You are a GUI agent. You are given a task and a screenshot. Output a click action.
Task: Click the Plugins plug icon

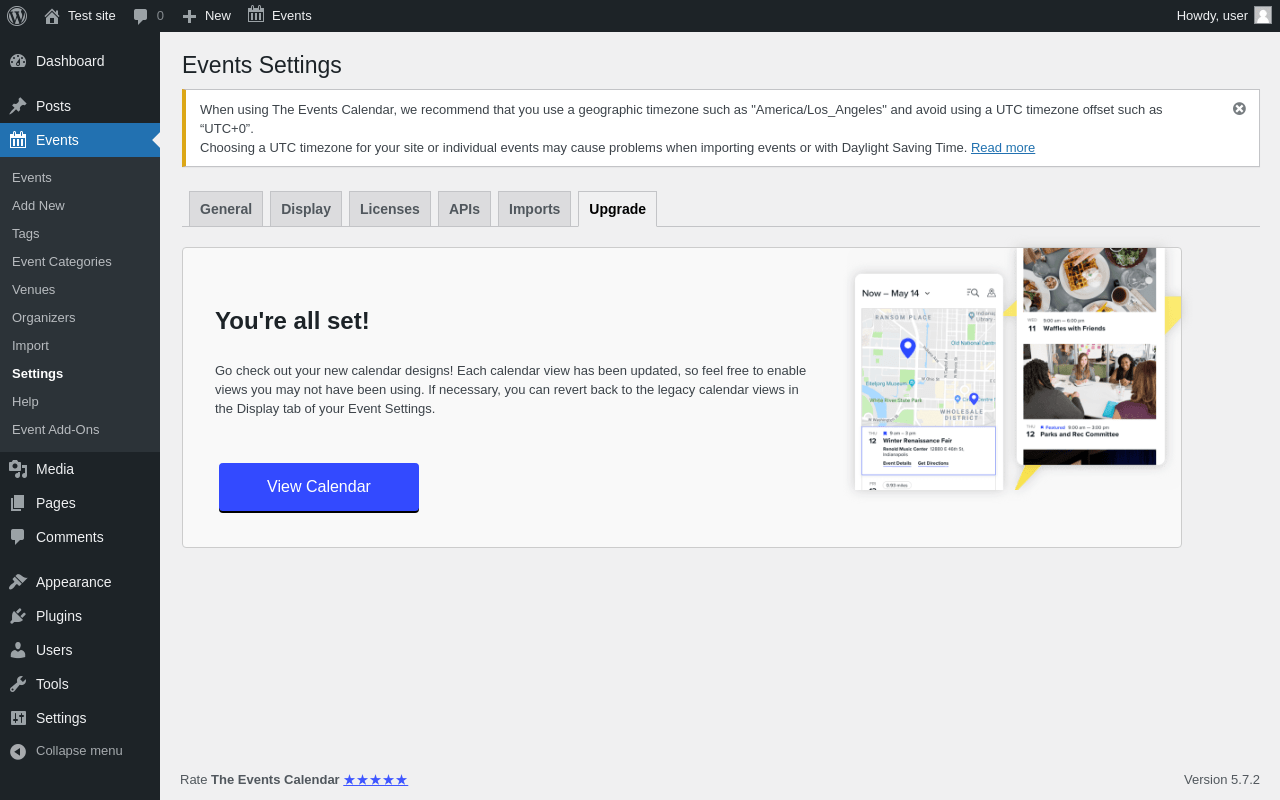(x=18, y=616)
